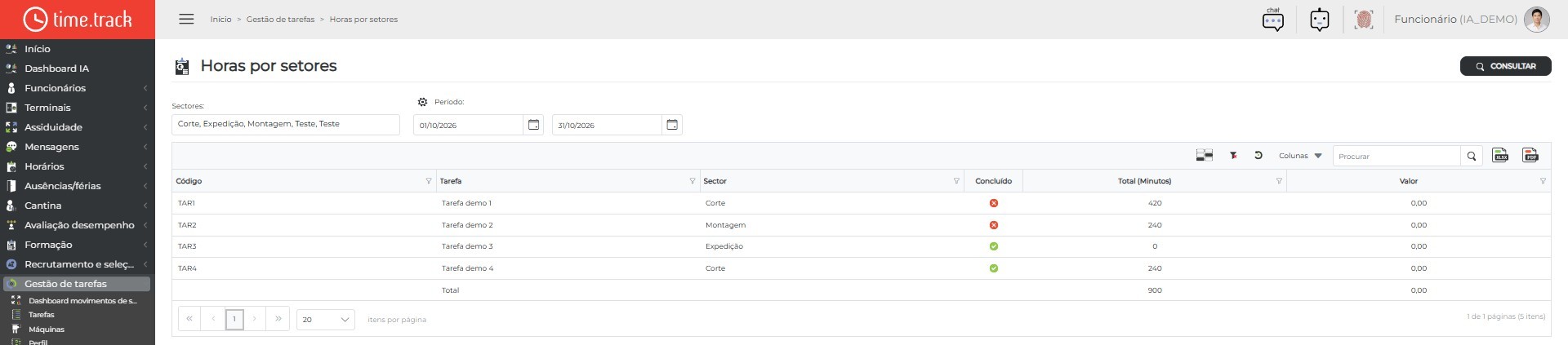This screenshot has width=1568, height=345.
Task: Open Início in the sidebar
Action: tap(78, 49)
